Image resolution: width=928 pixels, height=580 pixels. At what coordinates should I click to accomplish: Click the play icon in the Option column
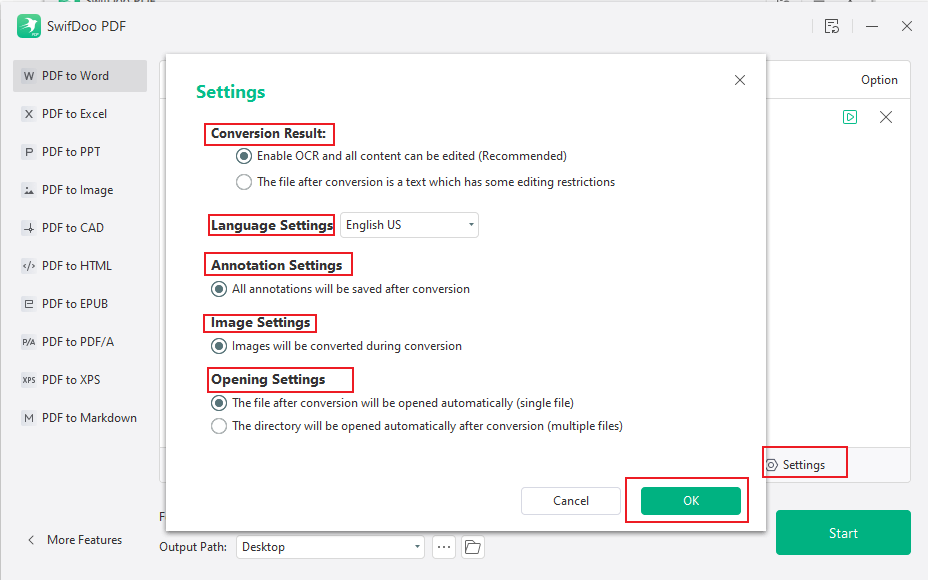pyautogui.click(x=850, y=117)
